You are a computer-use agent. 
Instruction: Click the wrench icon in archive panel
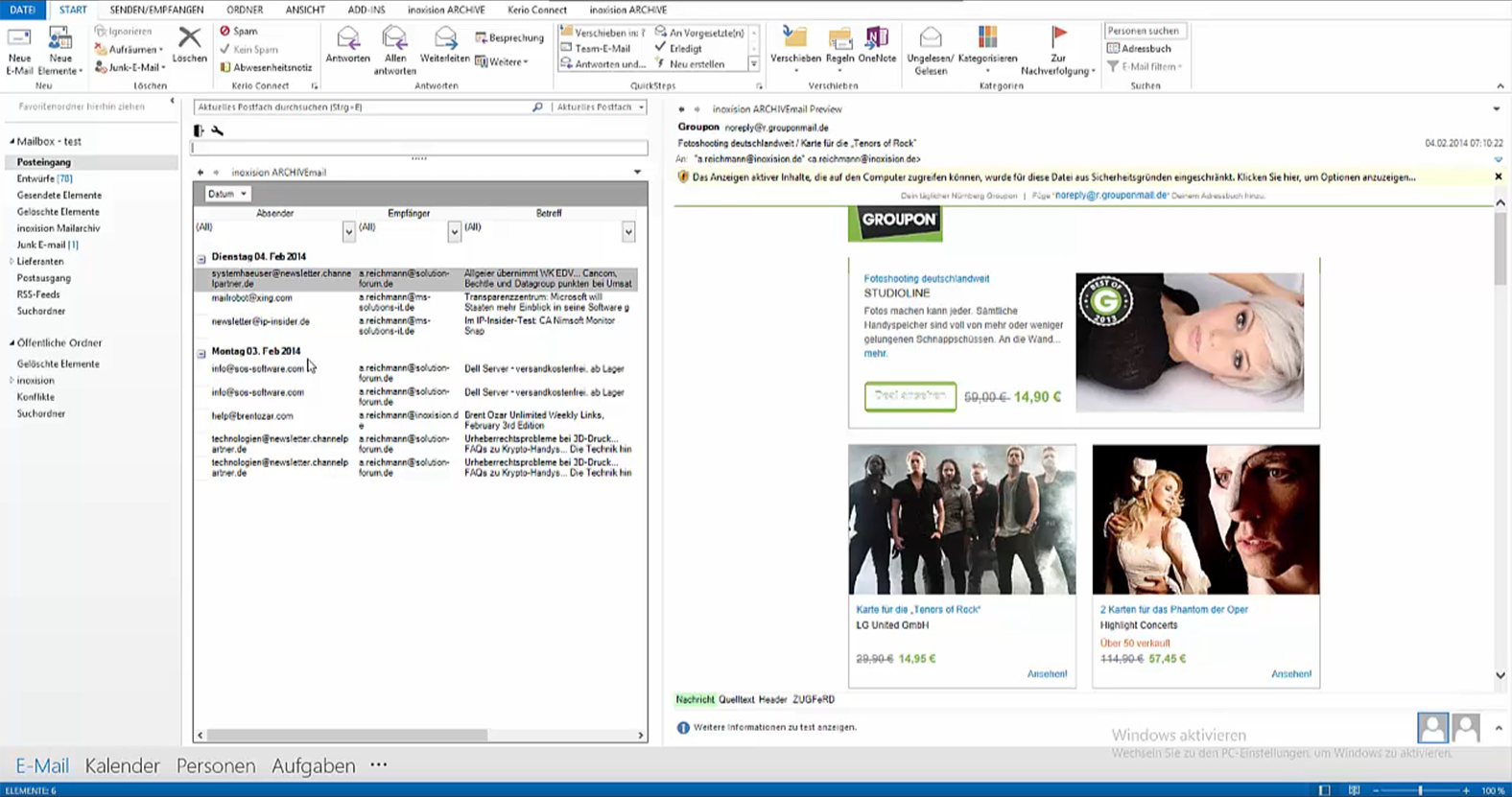click(218, 130)
